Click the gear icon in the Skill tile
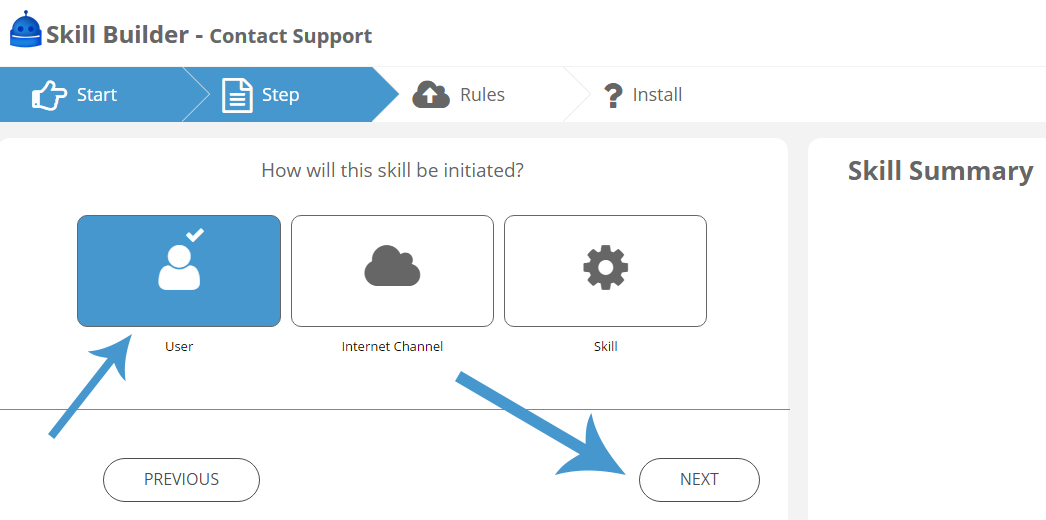The width and height of the screenshot is (1046, 520). click(606, 267)
